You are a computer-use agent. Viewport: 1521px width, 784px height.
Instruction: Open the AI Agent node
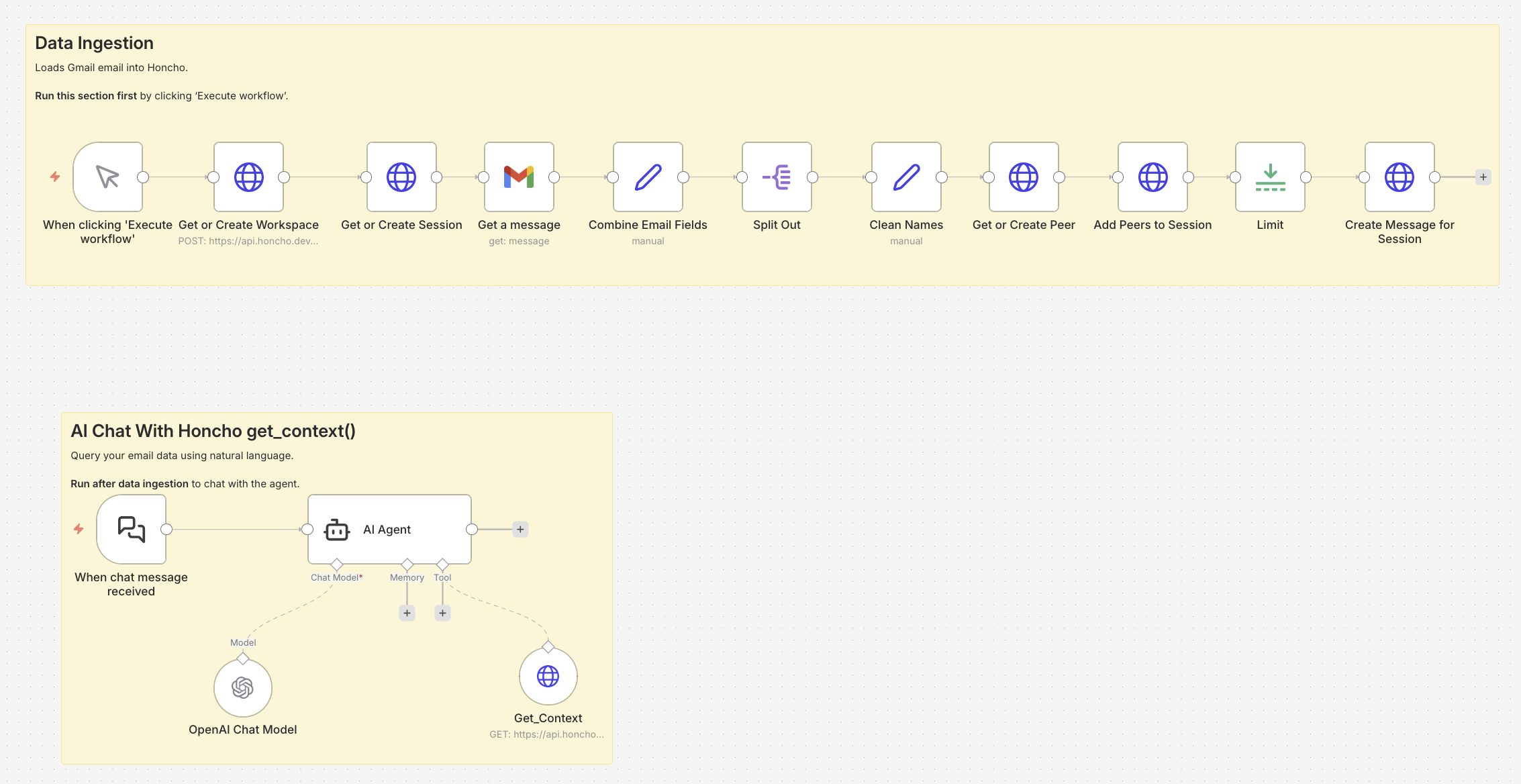pyautogui.click(x=389, y=529)
